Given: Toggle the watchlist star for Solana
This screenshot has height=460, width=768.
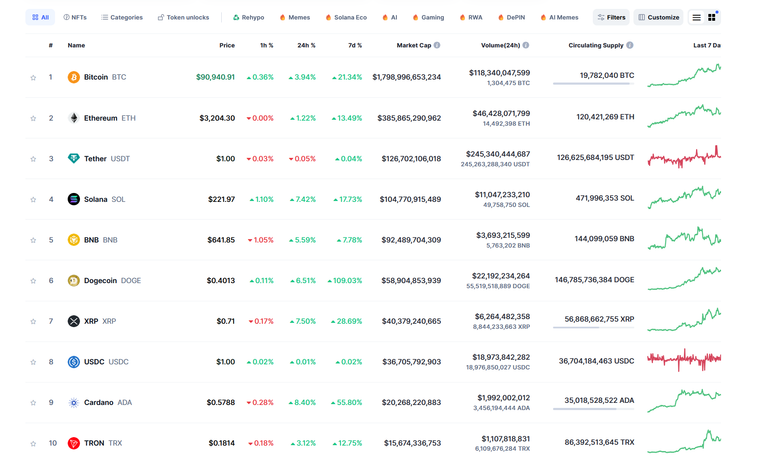Looking at the screenshot, I should pos(33,200).
